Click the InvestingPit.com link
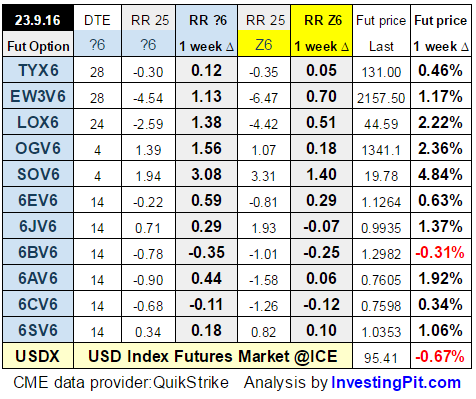Screen dimensions: 476x399 pyautogui.click(x=396, y=383)
